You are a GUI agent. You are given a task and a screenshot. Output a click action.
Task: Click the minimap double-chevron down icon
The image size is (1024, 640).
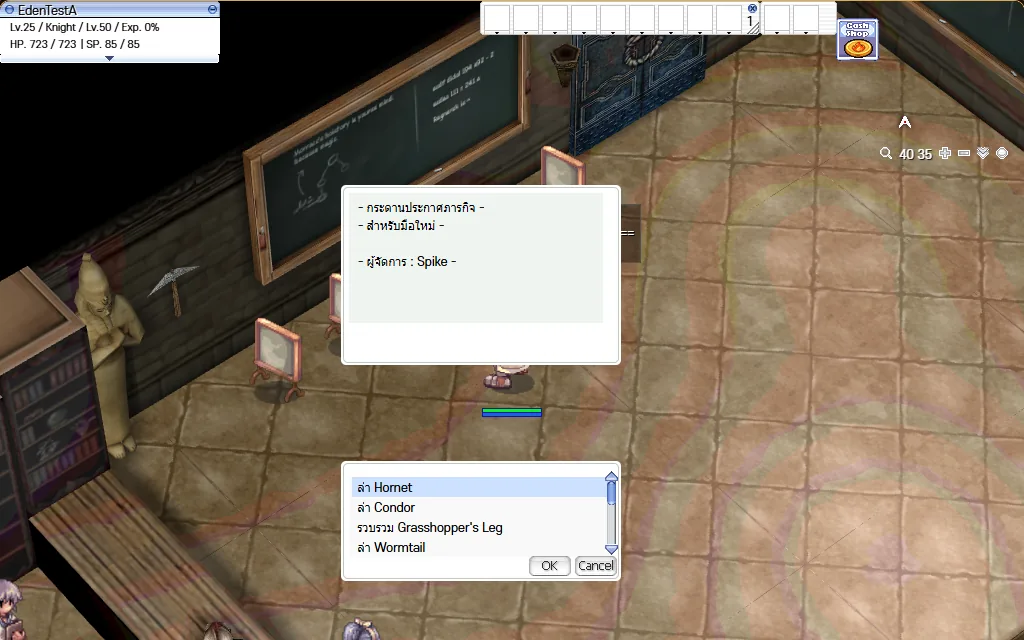pyautogui.click(x=983, y=153)
